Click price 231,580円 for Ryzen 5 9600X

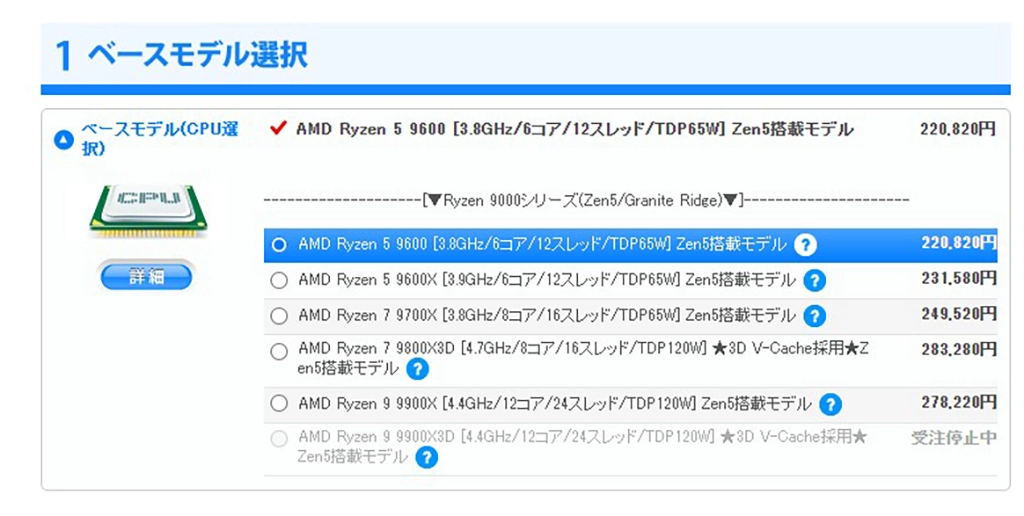tap(959, 278)
